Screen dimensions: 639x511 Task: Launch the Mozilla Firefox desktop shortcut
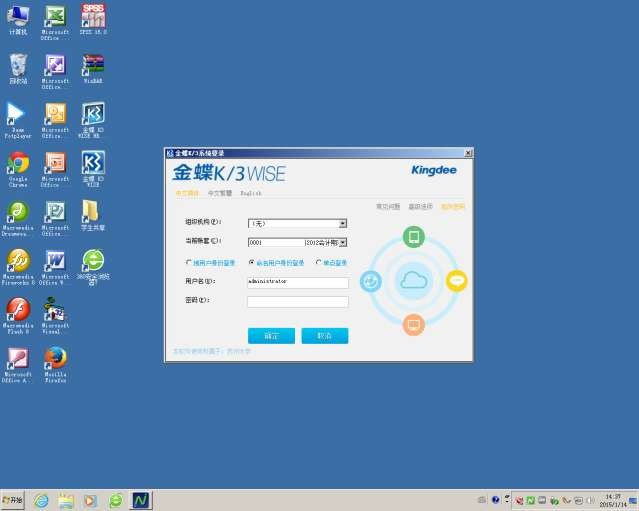55,365
